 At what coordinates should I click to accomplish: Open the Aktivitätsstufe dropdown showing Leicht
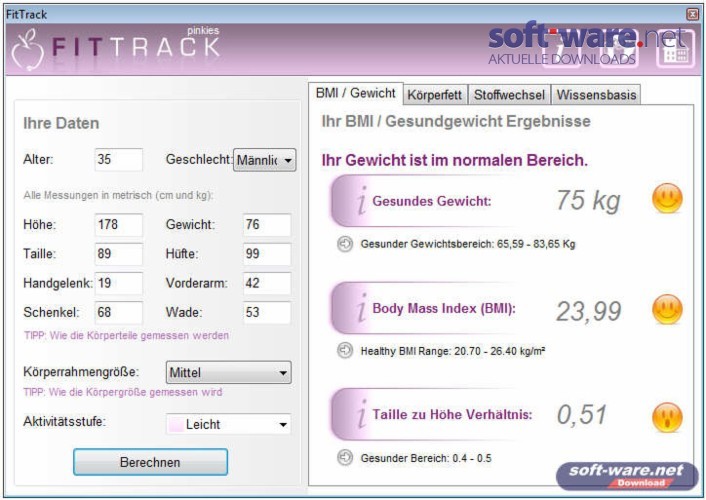tap(228, 424)
